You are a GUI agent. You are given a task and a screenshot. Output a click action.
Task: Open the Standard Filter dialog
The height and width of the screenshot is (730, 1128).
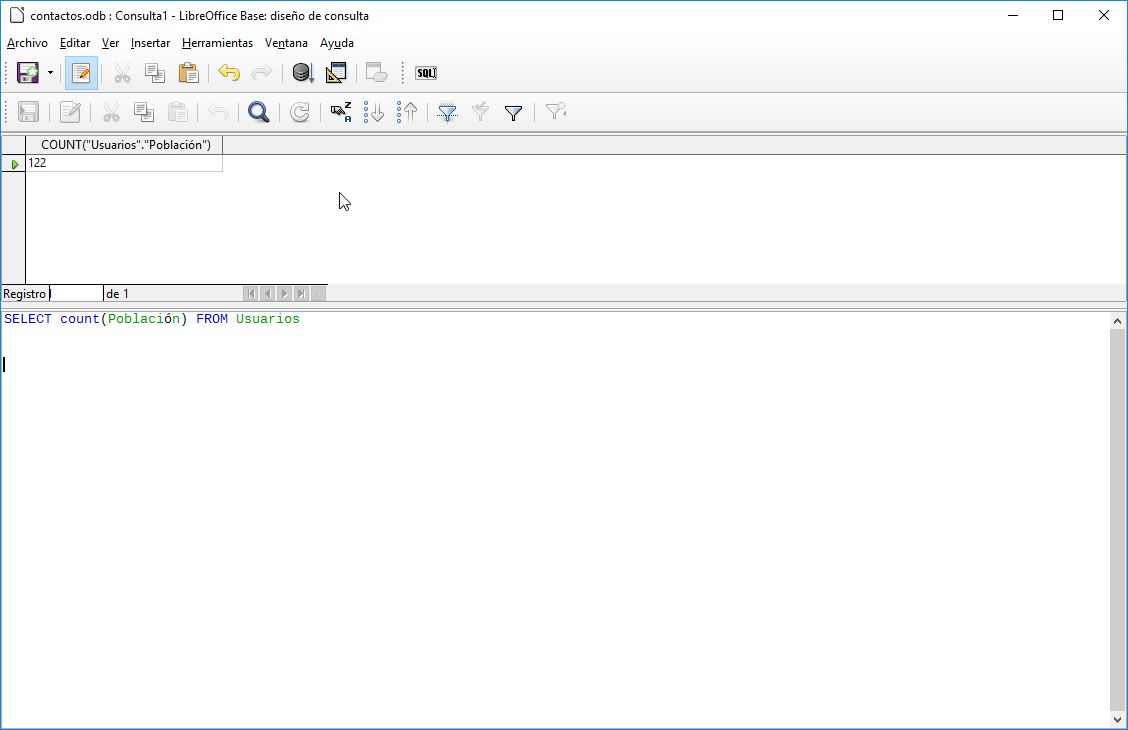click(x=513, y=111)
